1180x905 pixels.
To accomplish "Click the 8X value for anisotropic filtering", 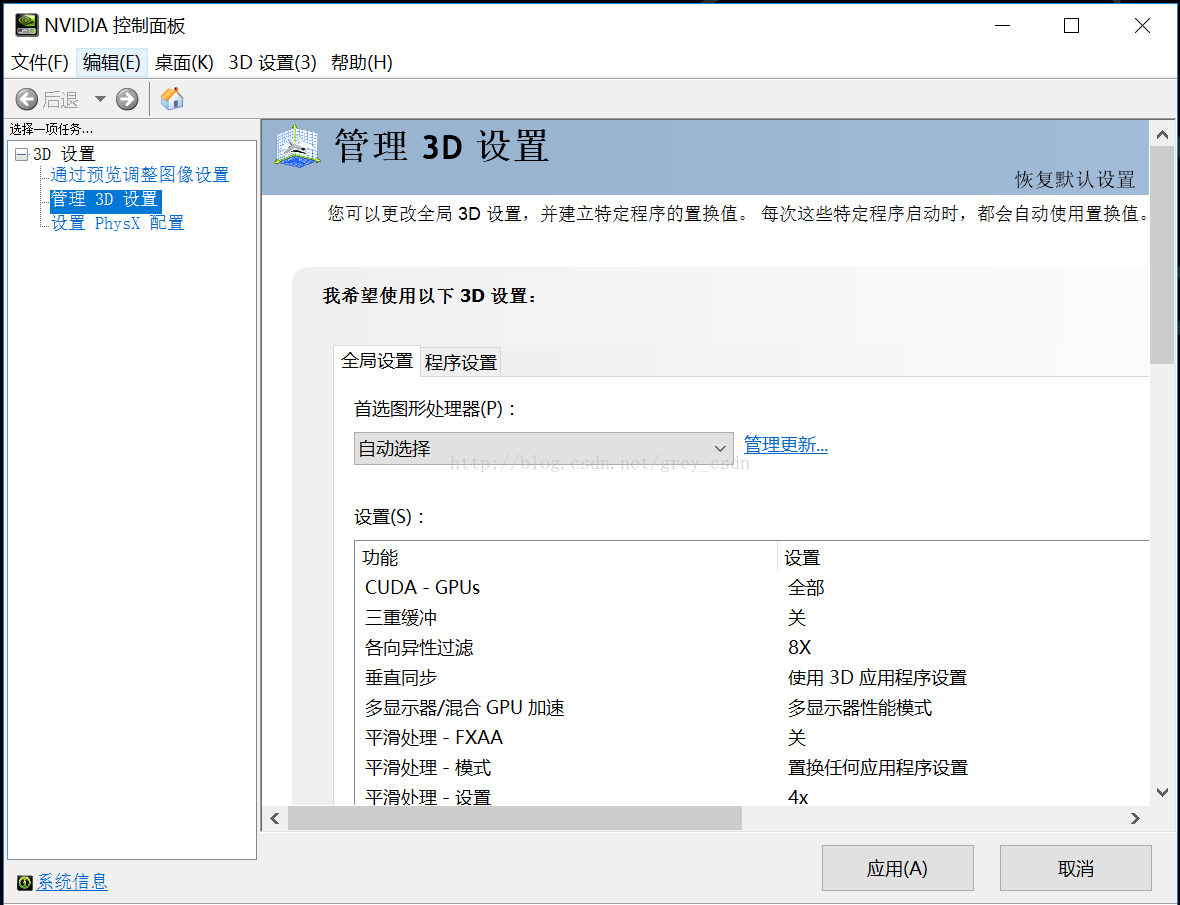I will point(799,648).
